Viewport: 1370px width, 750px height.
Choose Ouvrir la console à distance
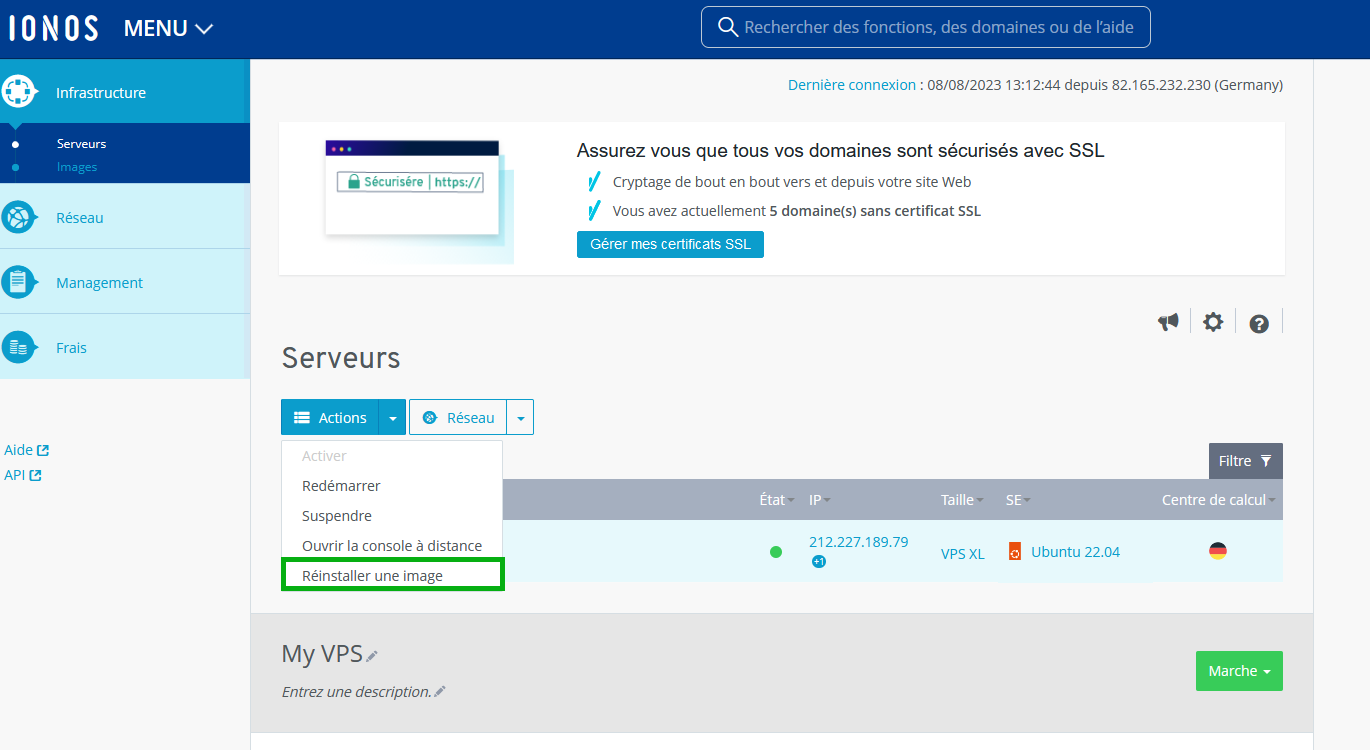[x=392, y=546]
